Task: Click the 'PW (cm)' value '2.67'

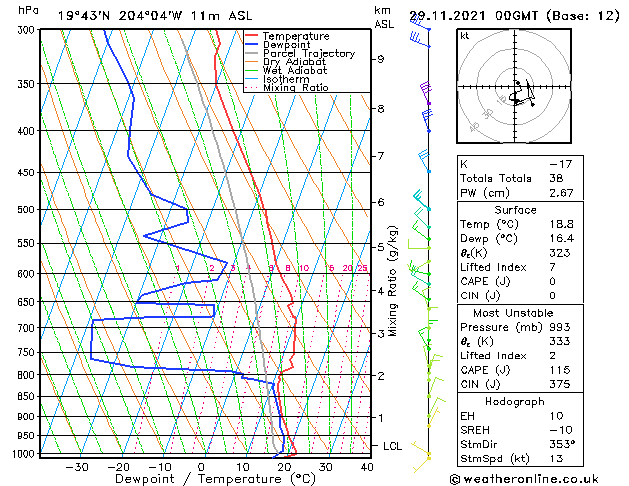Action: 561,193
